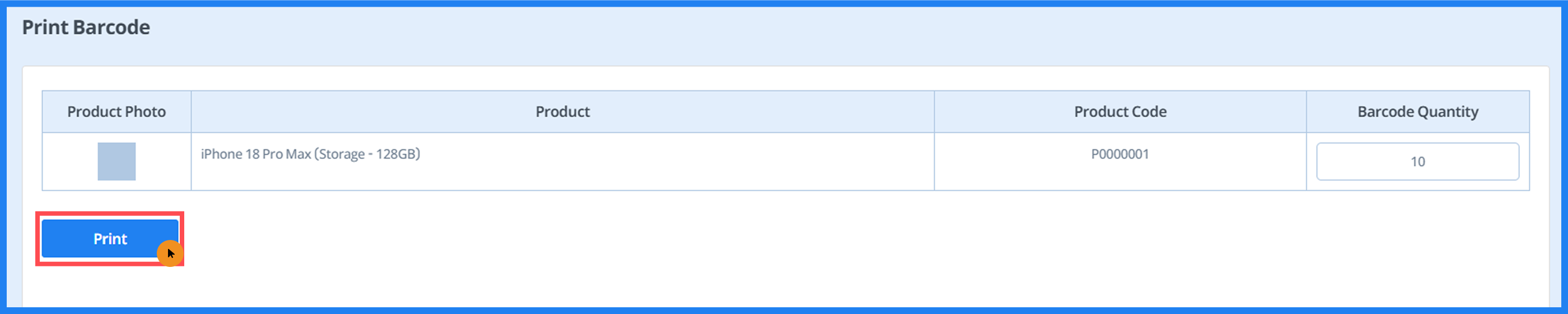Click the iPhone 18 Pro Max product name

pos(256,154)
